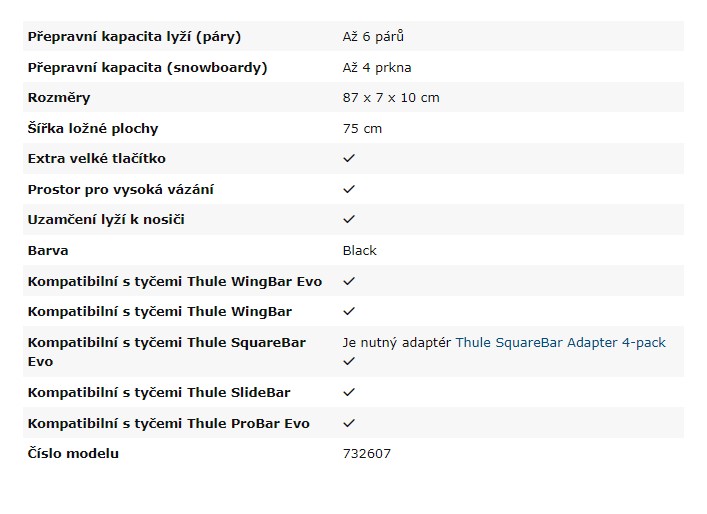The image size is (707, 514).
Task: Click the 'Až 6 párů' ski capacity value
Action: click(373, 36)
